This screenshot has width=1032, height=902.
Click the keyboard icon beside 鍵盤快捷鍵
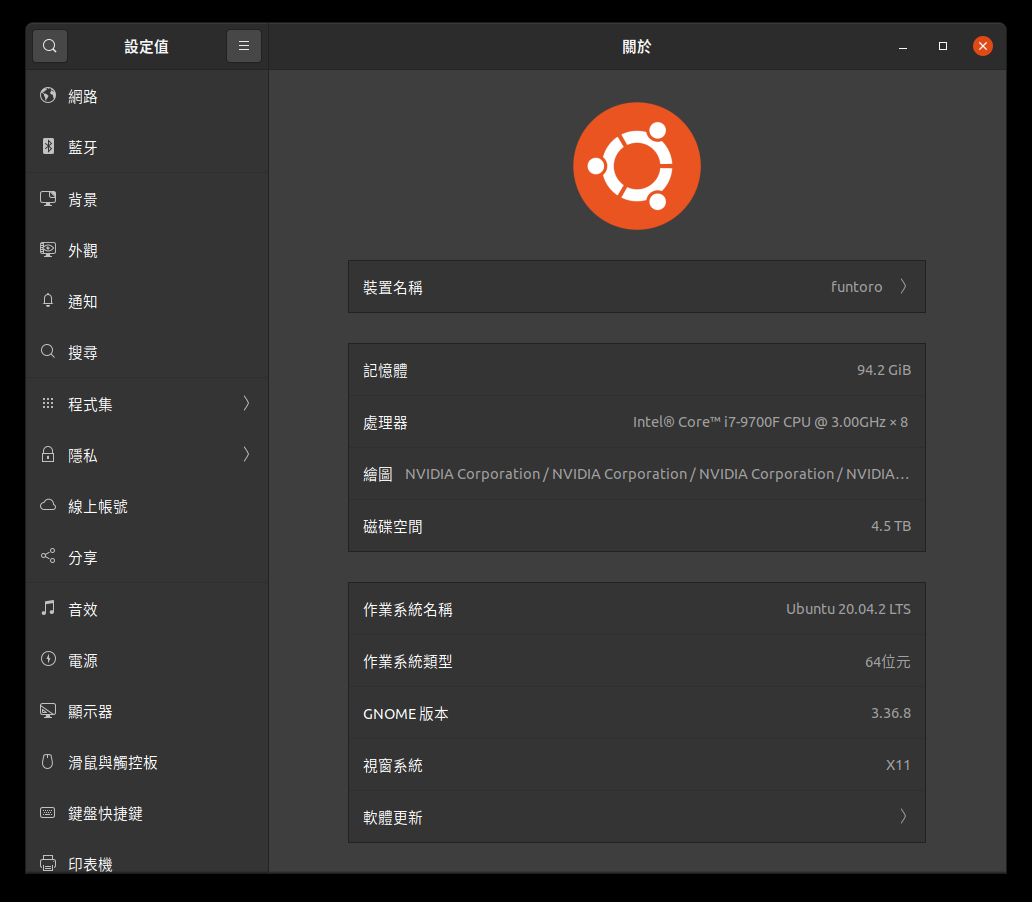pos(48,812)
